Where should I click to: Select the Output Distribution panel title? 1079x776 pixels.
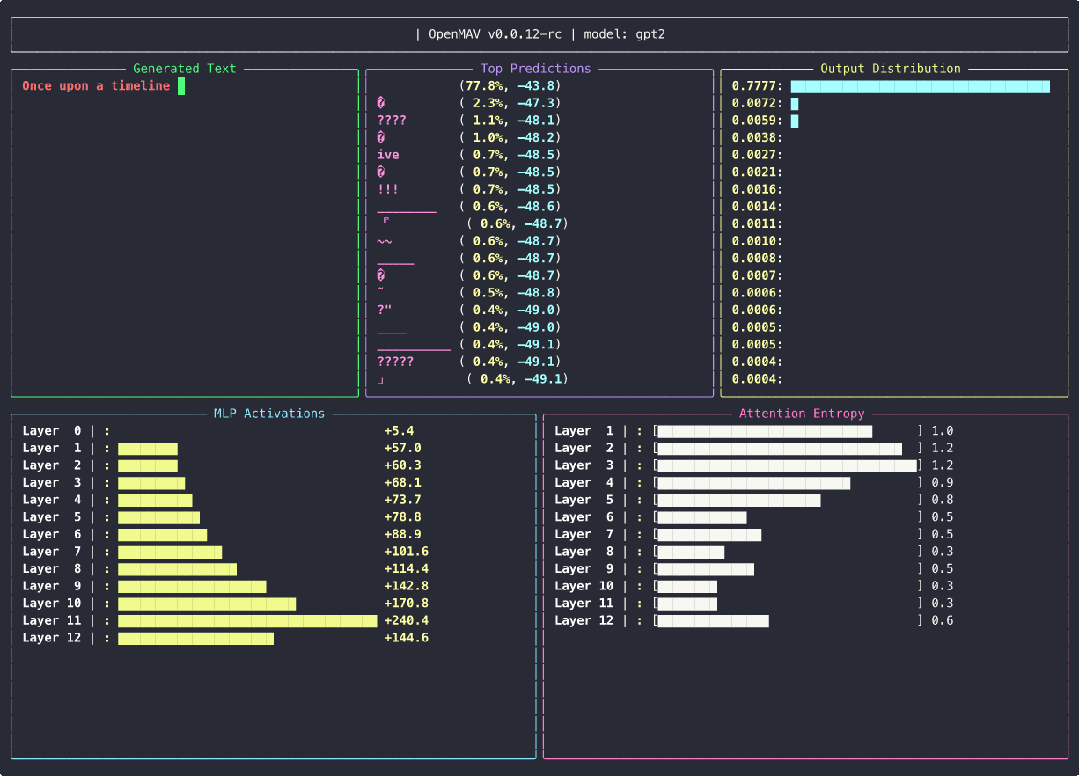(x=890, y=68)
